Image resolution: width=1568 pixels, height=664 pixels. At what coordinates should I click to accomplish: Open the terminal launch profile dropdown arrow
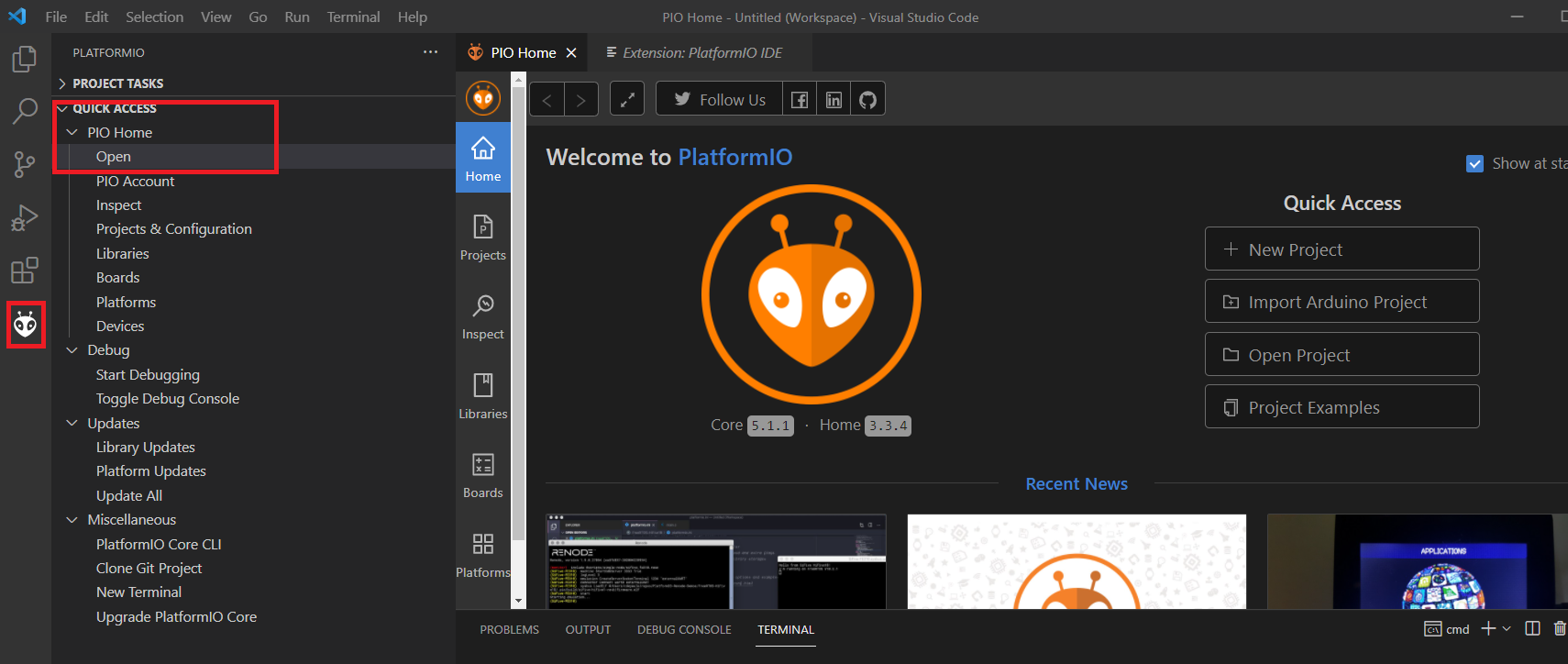[x=1507, y=628]
